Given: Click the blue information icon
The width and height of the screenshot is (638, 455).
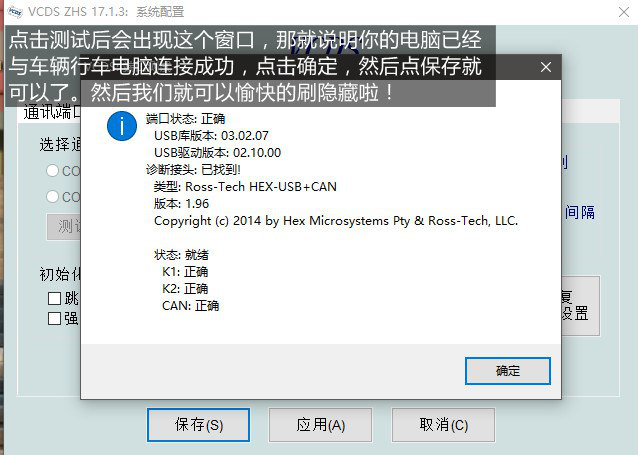Looking at the screenshot, I should 122,126.
